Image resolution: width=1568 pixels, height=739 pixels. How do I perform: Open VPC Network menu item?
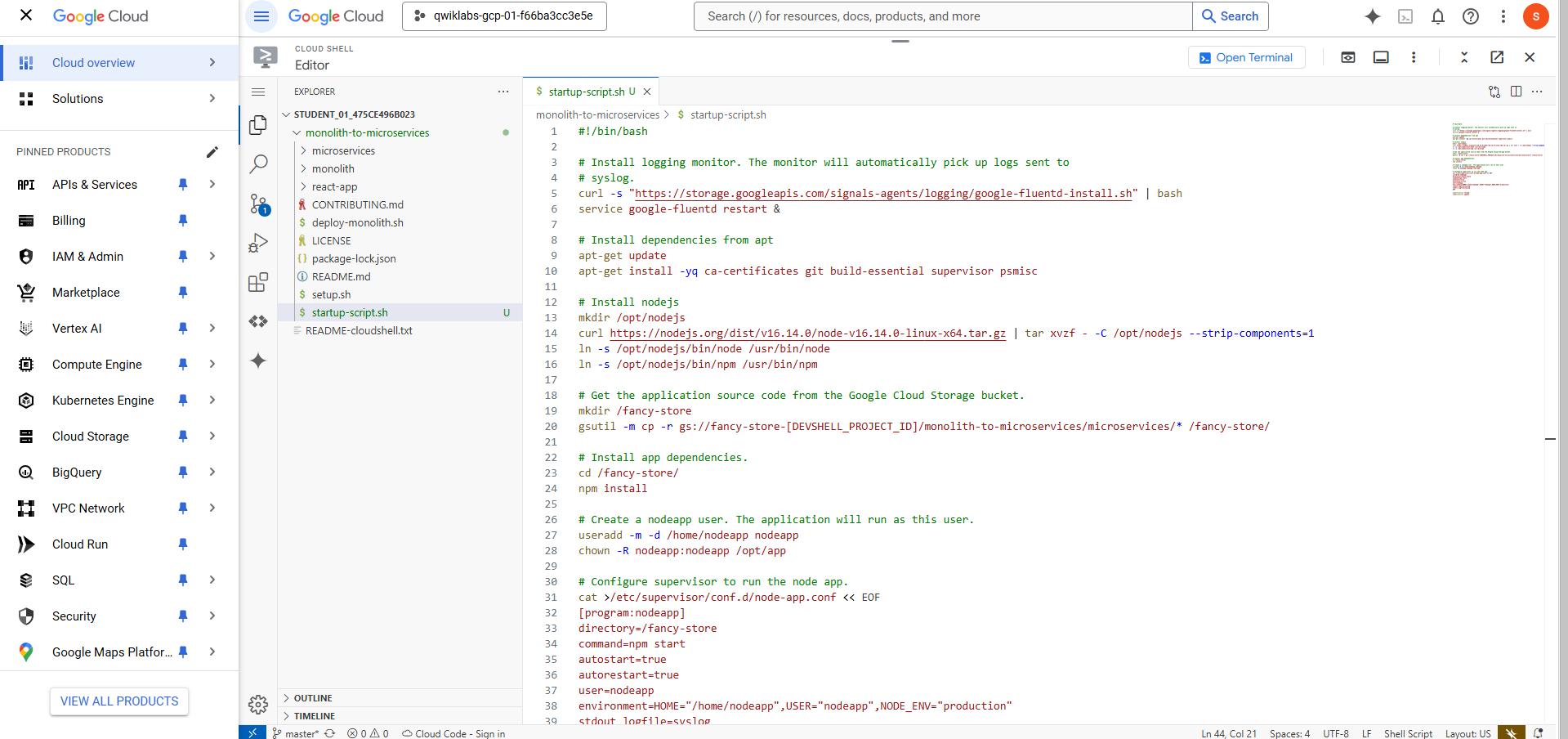88,508
